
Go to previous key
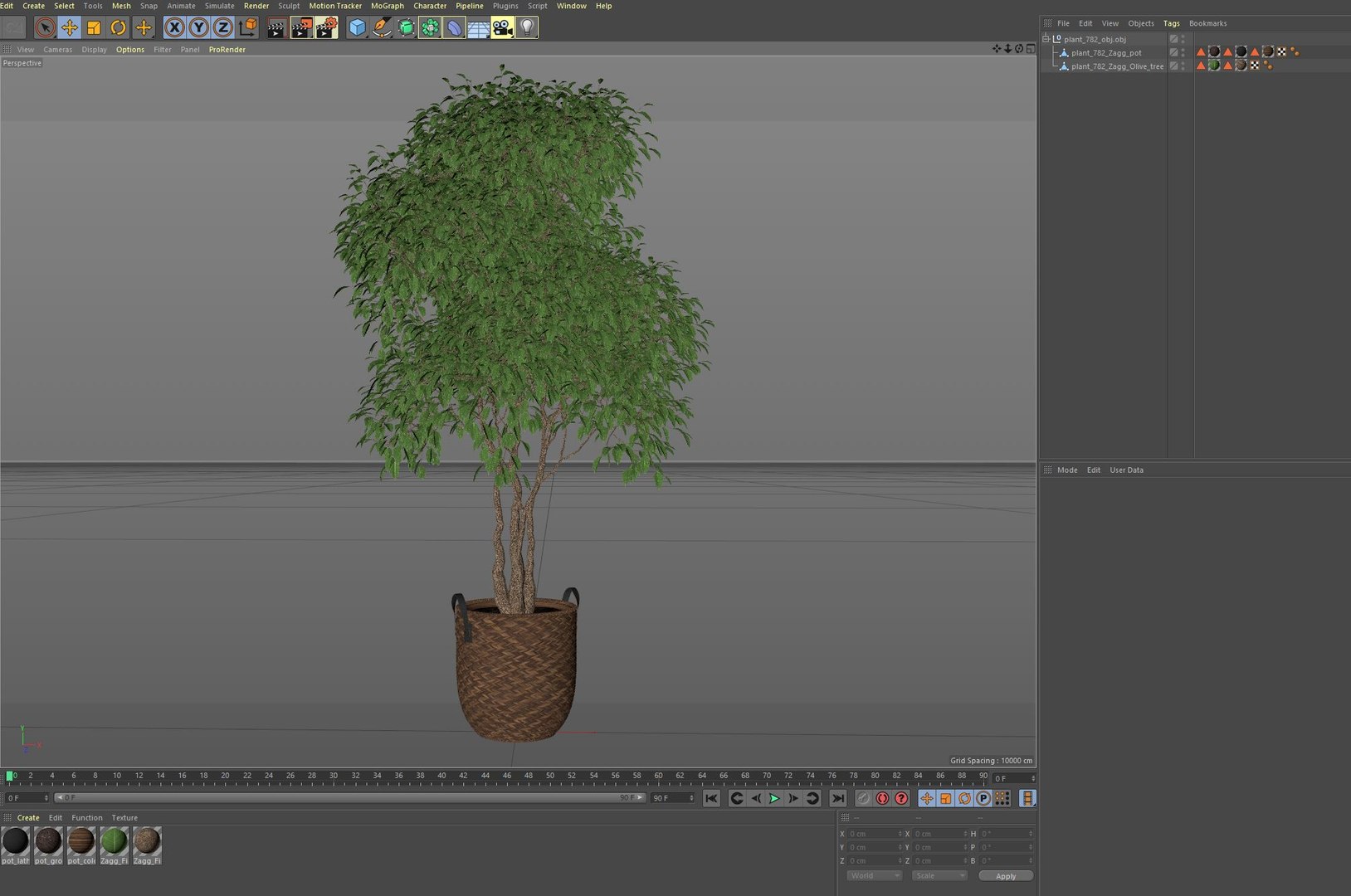tap(736, 798)
